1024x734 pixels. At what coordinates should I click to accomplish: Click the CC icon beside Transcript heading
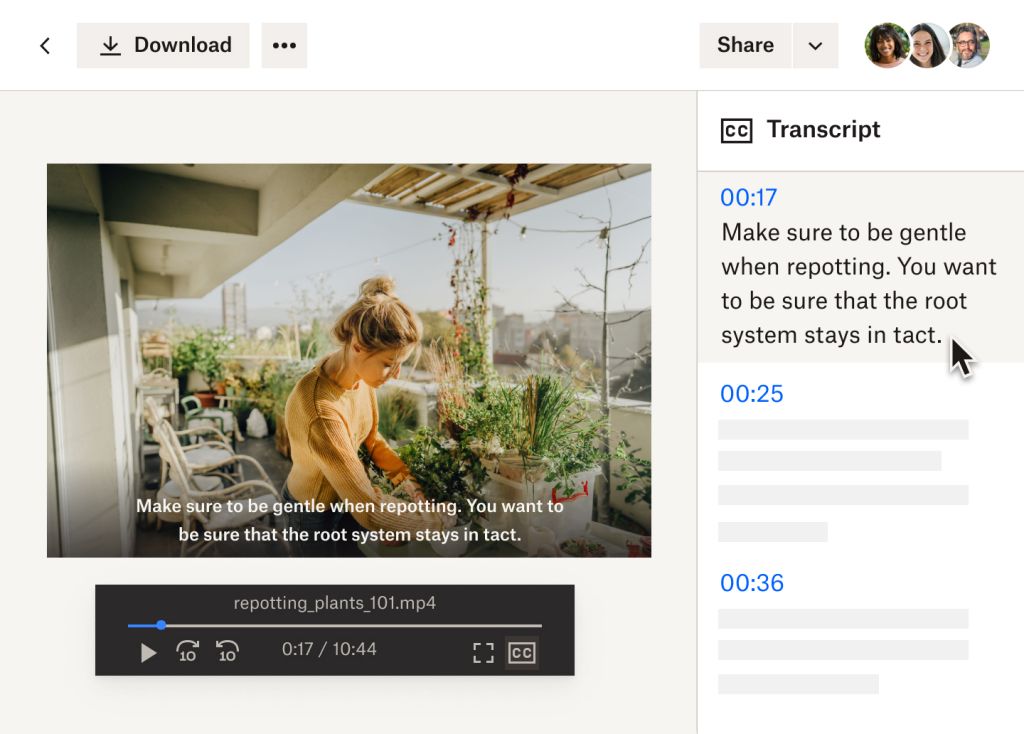pyautogui.click(x=735, y=130)
